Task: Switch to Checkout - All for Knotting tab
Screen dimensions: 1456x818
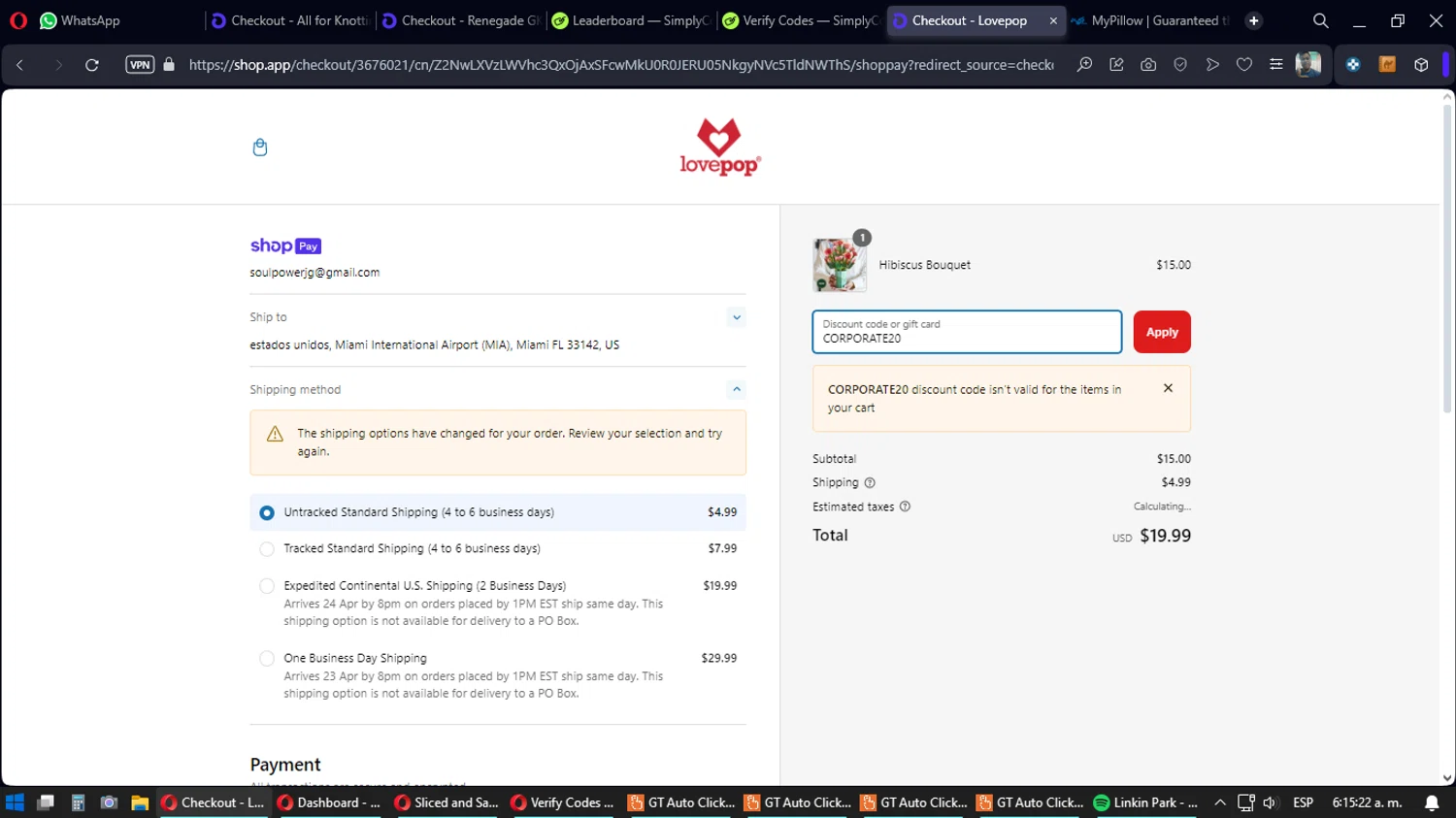Action: (290, 20)
